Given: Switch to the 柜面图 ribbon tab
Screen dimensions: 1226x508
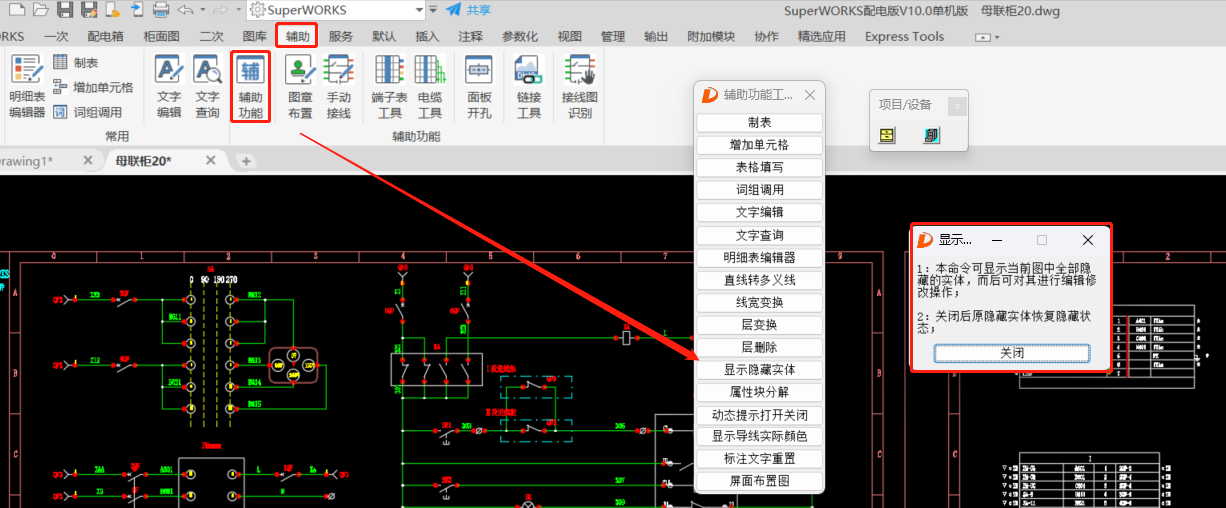Looking at the screenshot, I should [x=161, y=36].
